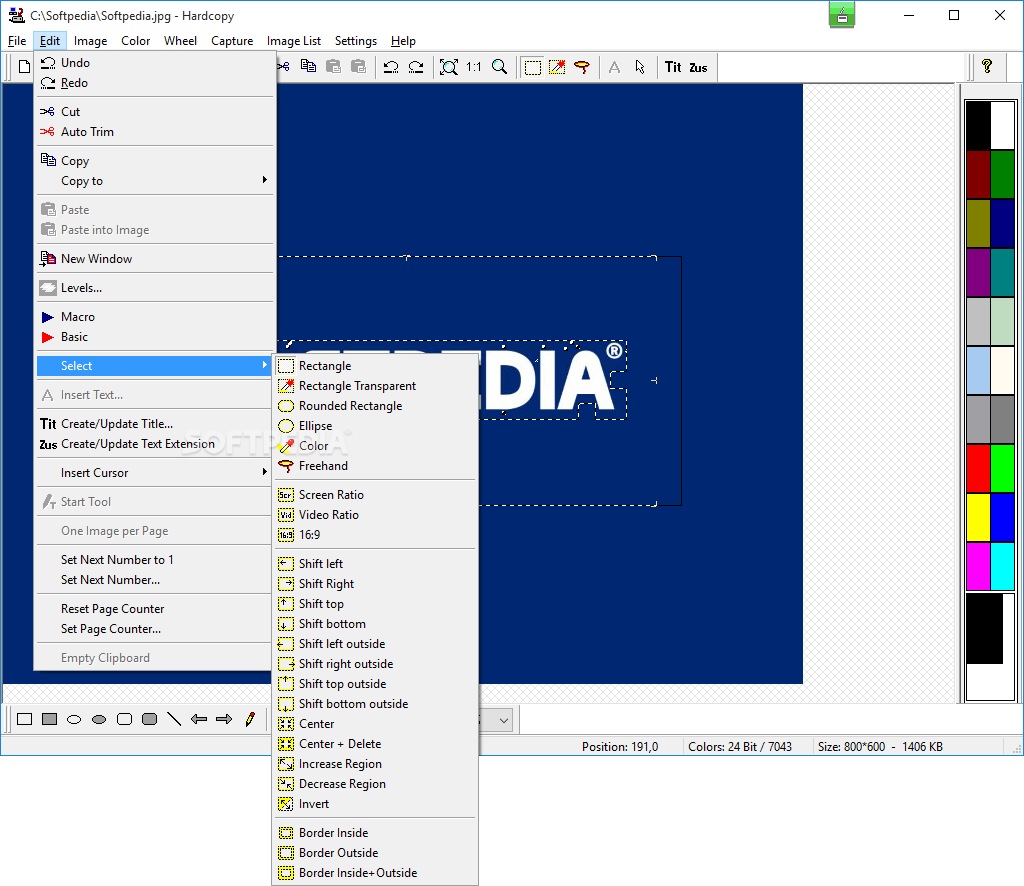Image resolution: width=1024 pixels, height=886 pixels.
Task: Pick the yellow color swatch
Action: tap(978, 517)
